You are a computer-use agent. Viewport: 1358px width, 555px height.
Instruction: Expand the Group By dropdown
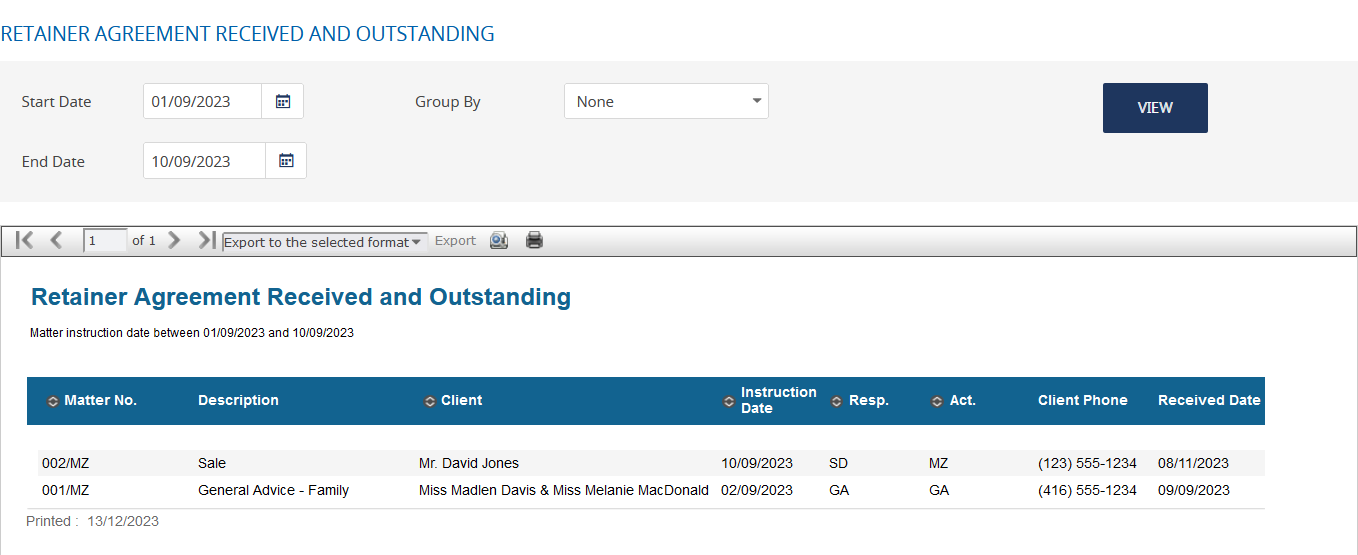click(666, 101)
